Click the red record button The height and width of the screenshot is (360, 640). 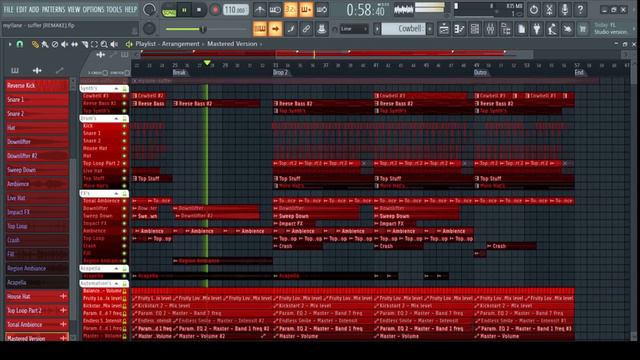coord(215,10)
